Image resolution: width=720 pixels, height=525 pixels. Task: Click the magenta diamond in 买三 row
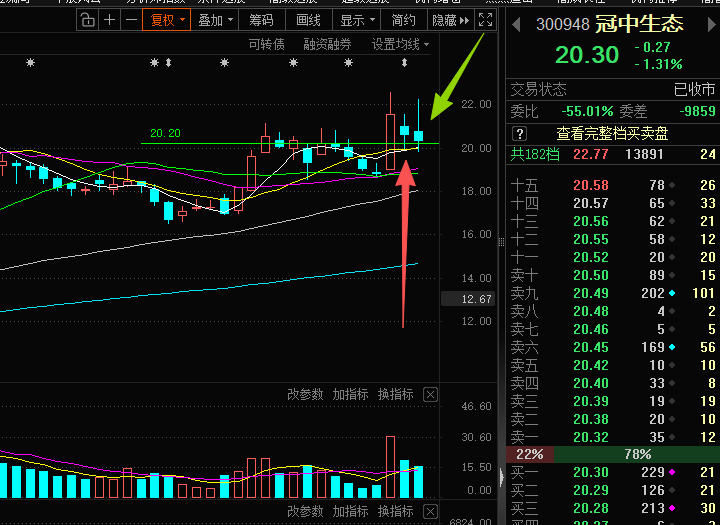pos(672,508)
